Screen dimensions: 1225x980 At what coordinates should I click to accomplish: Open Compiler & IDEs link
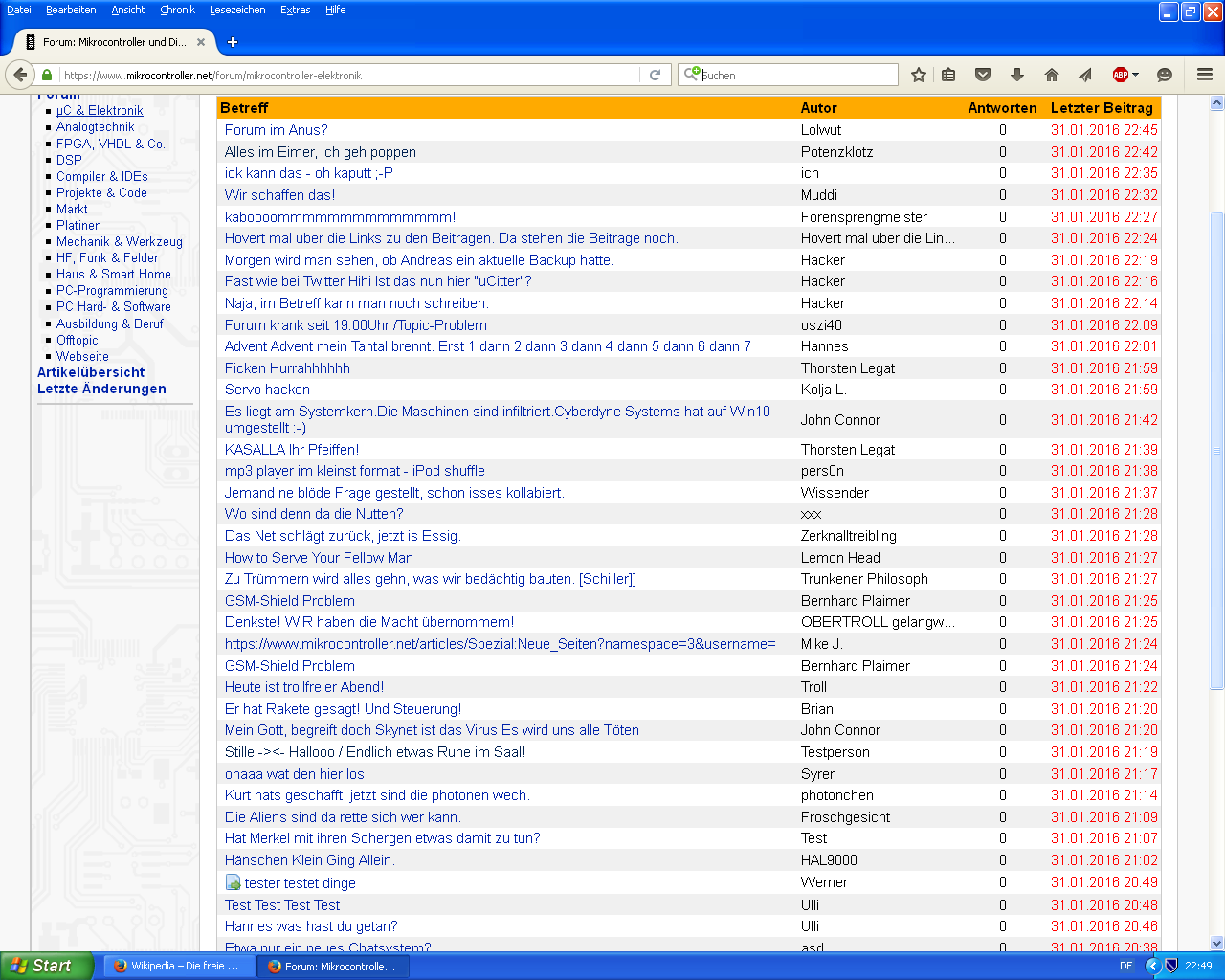tap(102, 176)
